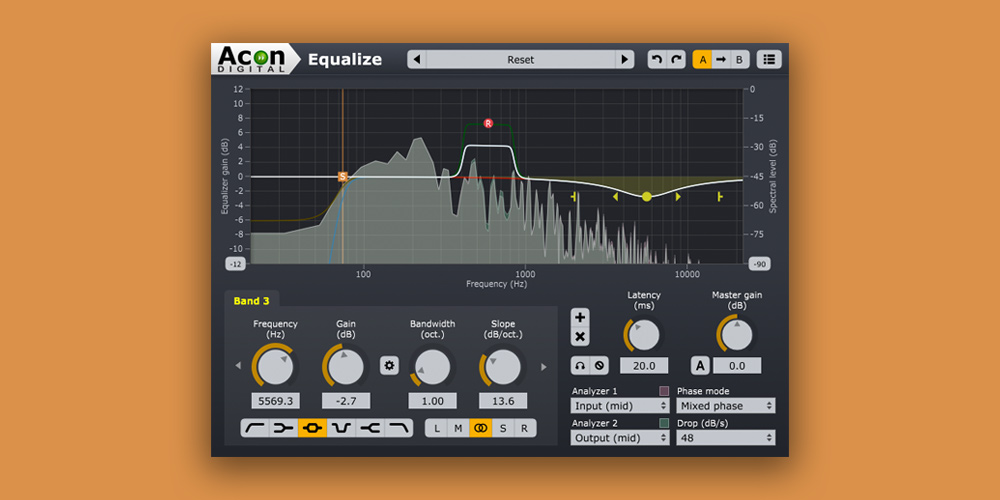Select the high-shelf filter shape
The height and width of the screenshot is (500, 1000).
(x=370, y=428)
